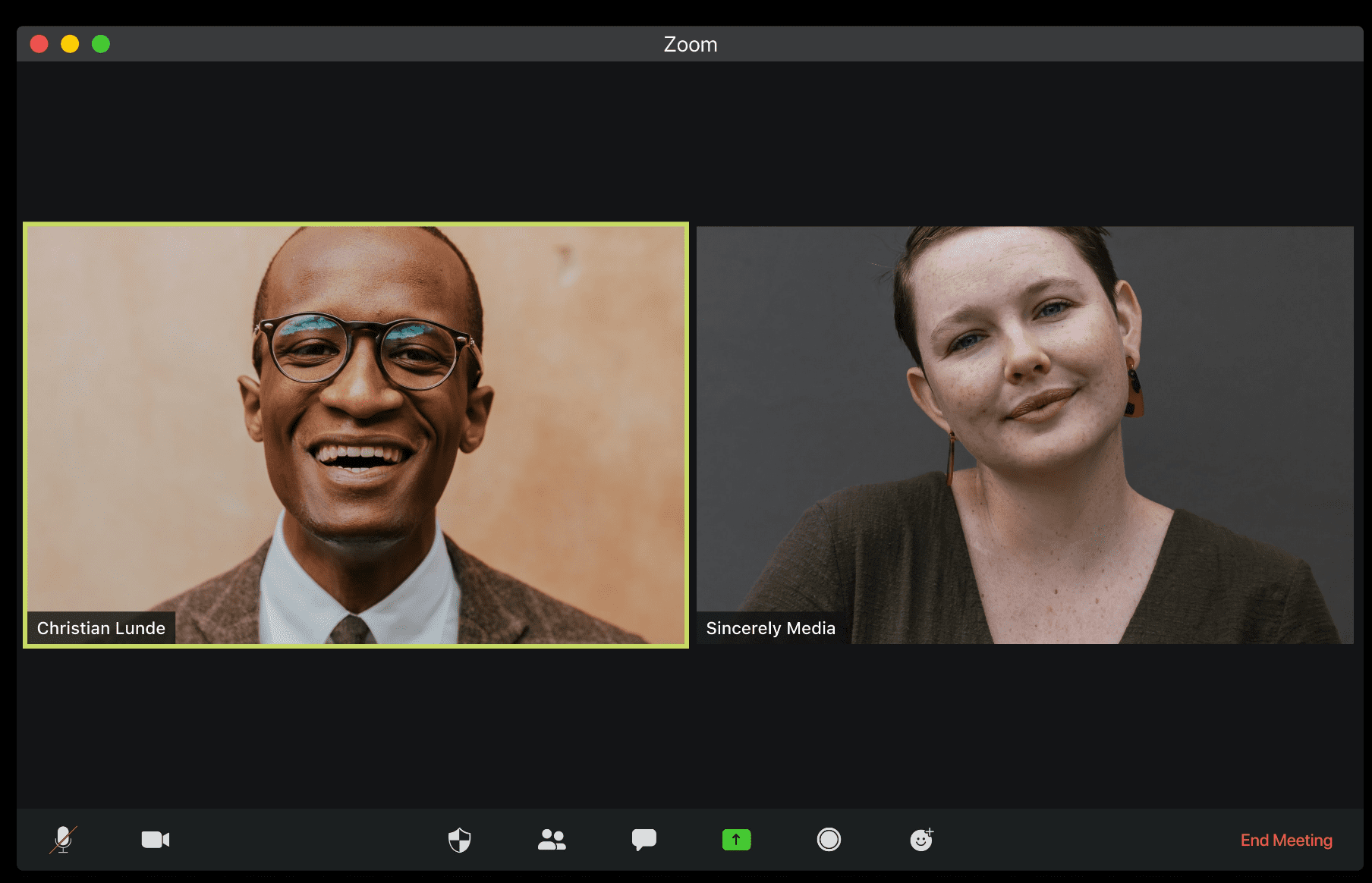Click the Sincerely Media name label
This screenshot has width=1372, height=883.
point(770,628)
